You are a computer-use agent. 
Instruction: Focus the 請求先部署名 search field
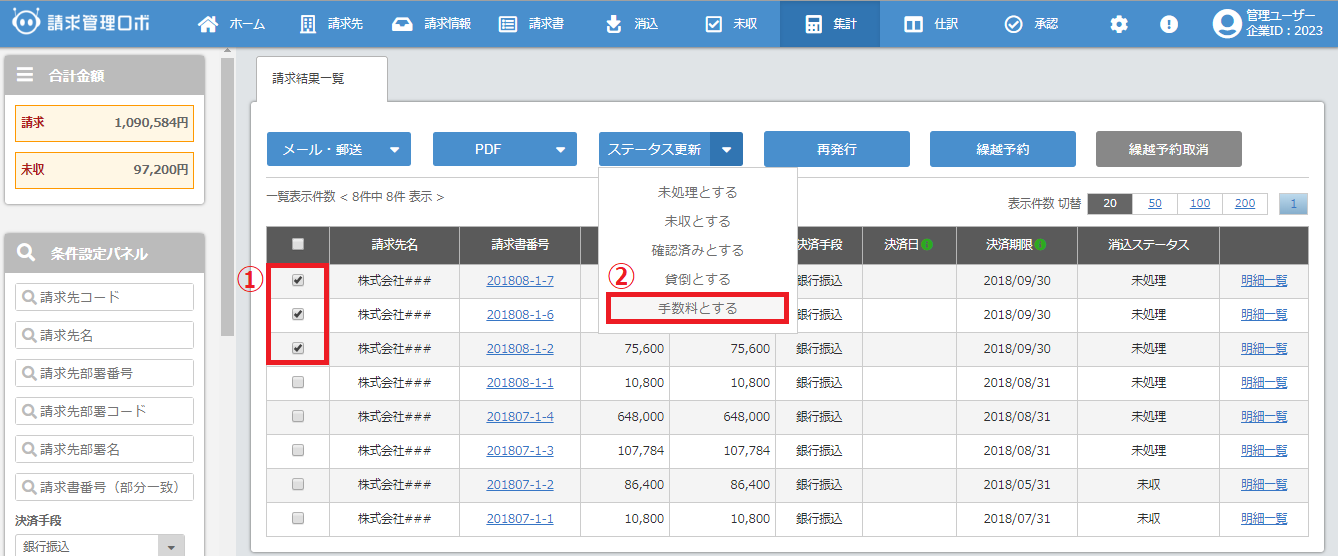pos(105,449)
